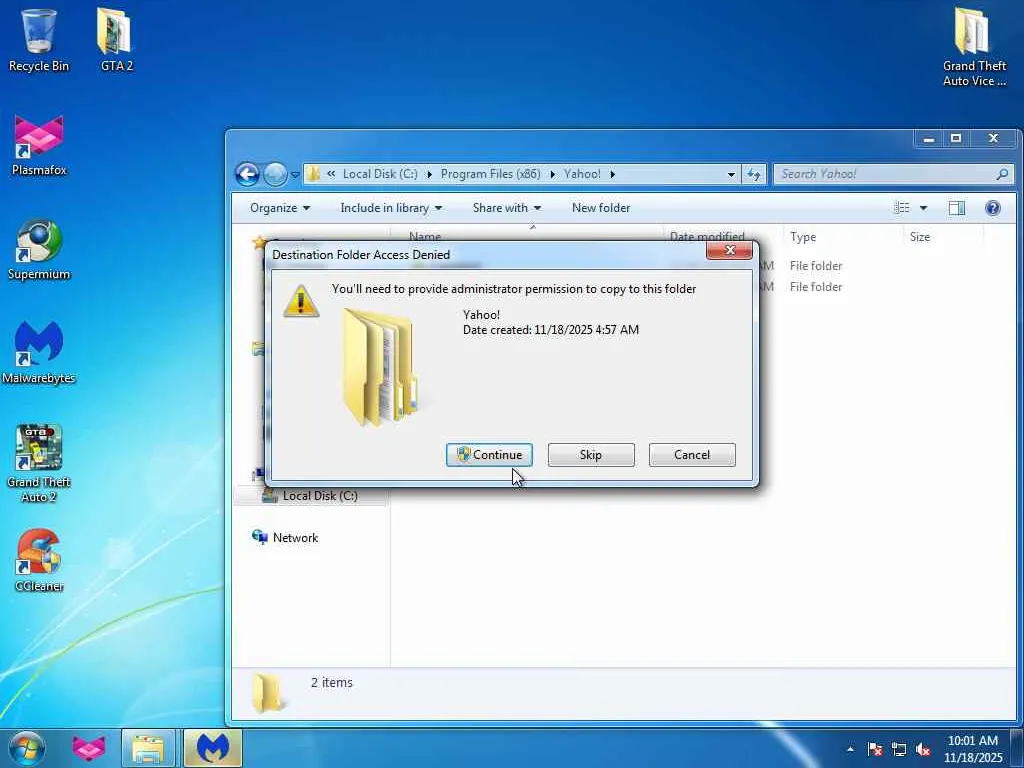This screenshot has height=768, width=1024.
Task: Click the muted volume tray icon
Action: pos(923,749)
